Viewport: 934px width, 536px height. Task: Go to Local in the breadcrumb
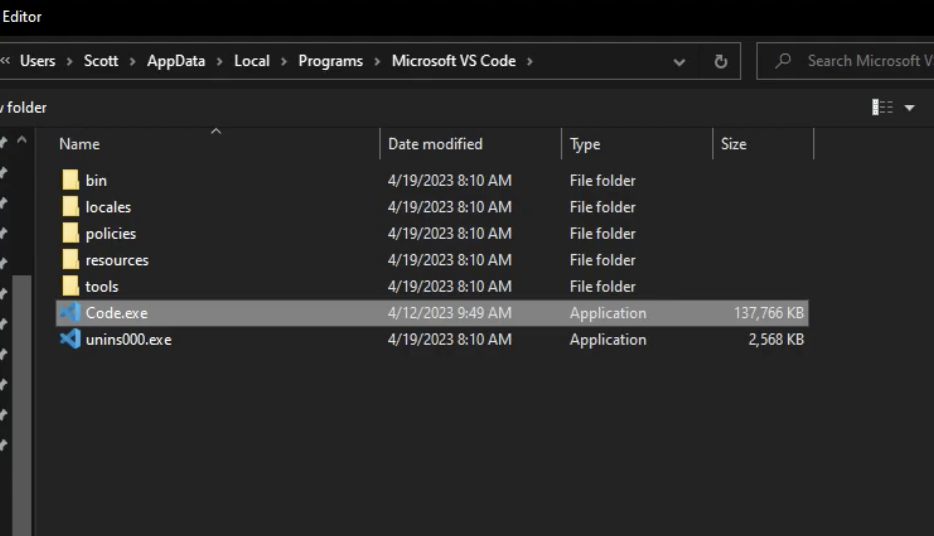251,61
